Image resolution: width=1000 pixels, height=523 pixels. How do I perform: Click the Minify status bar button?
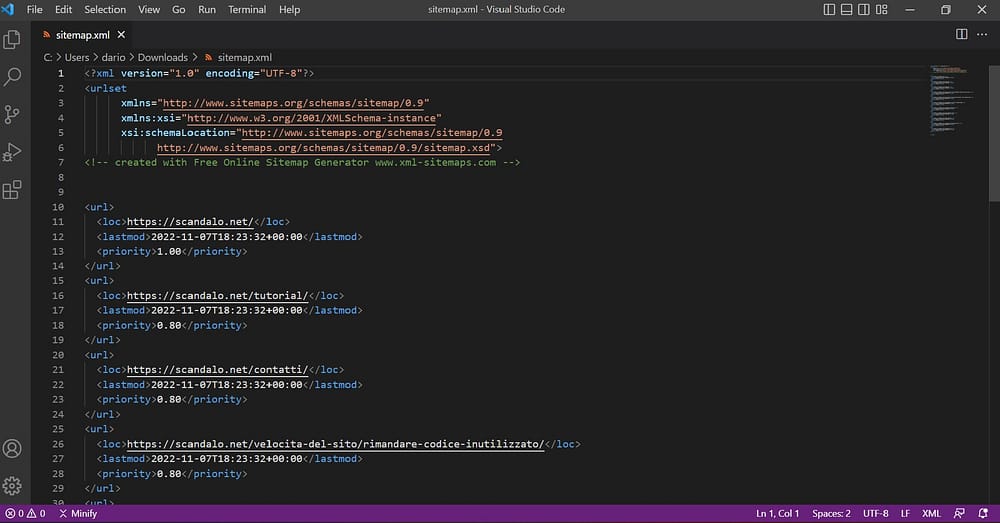pyautogui.click(x=78, y=513)
